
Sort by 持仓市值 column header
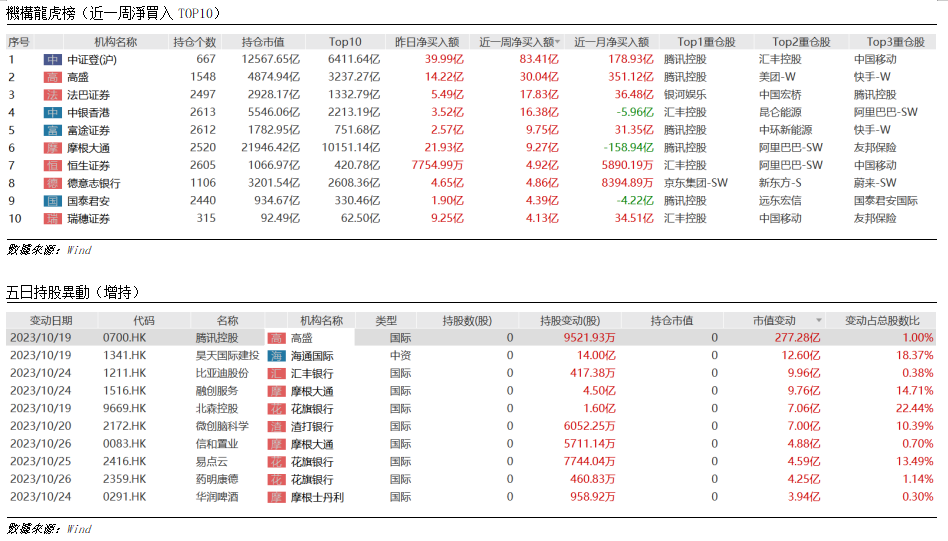(x=263, y=42)
